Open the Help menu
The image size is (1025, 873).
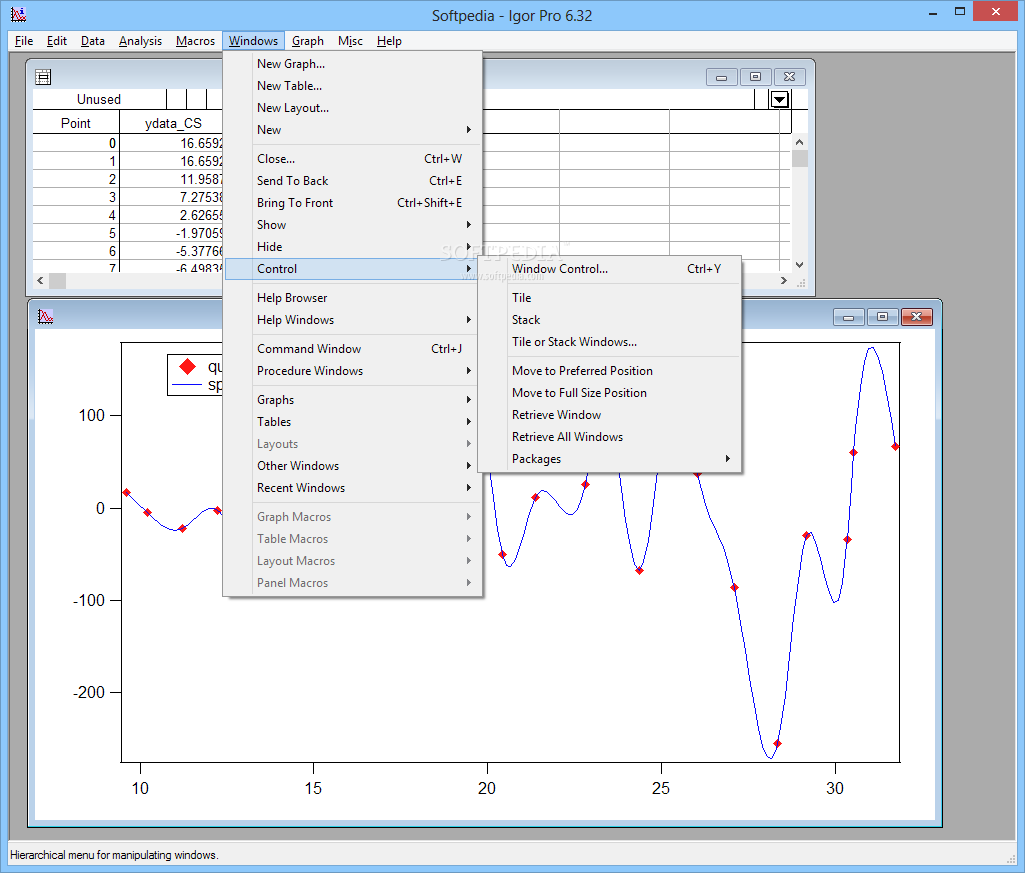(x=390, y=41)
